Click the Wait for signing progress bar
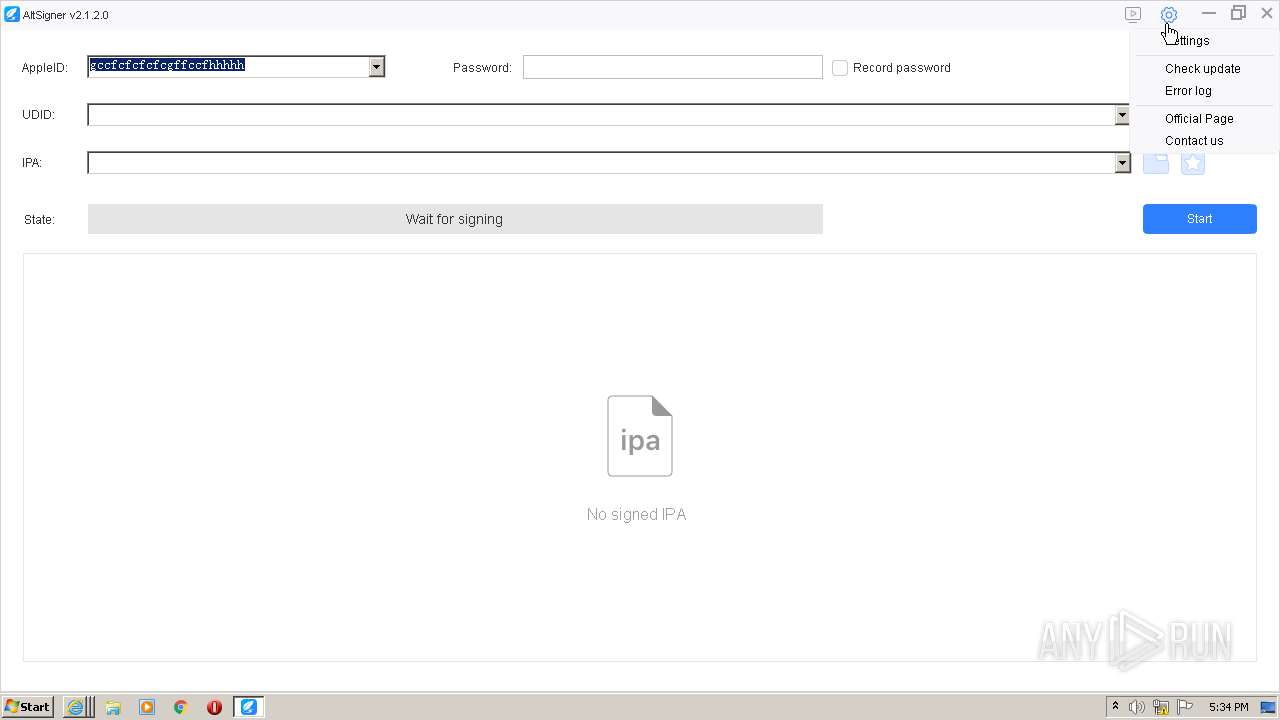Image resolution: width=1280 pixels, height=720 pixels. coord(455,219)
